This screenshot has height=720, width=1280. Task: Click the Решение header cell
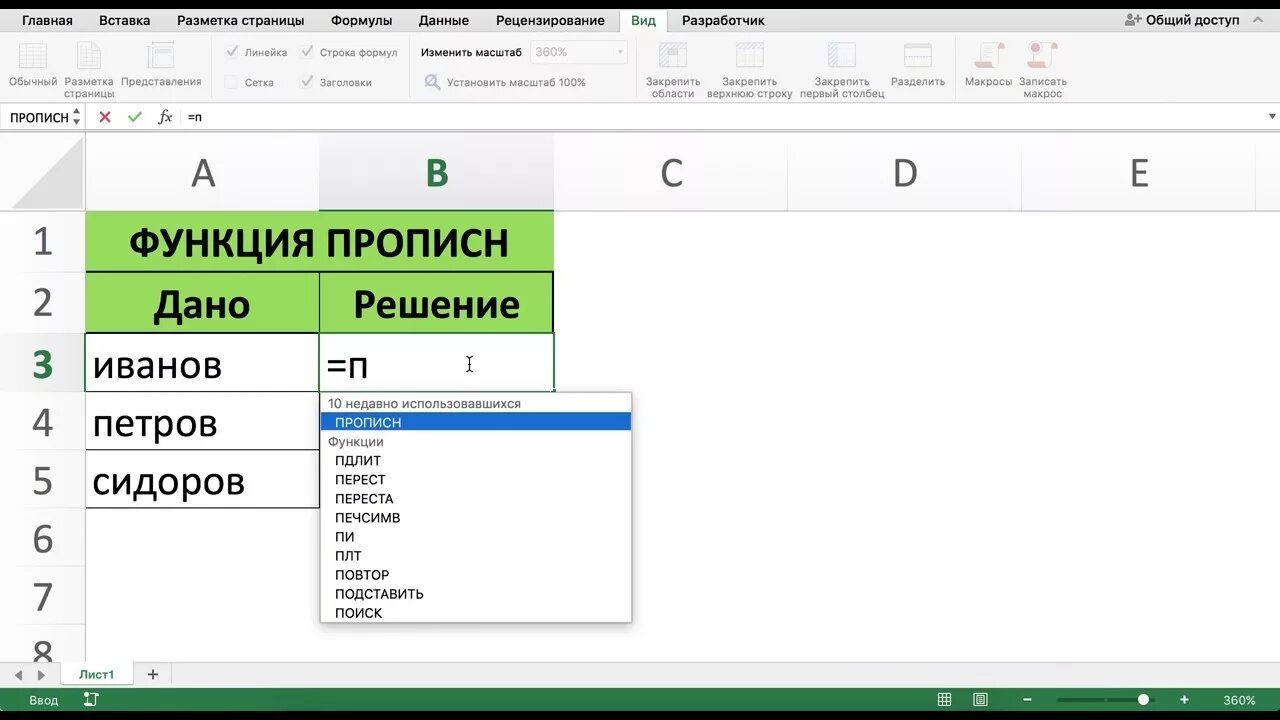(x=437, y=303)
